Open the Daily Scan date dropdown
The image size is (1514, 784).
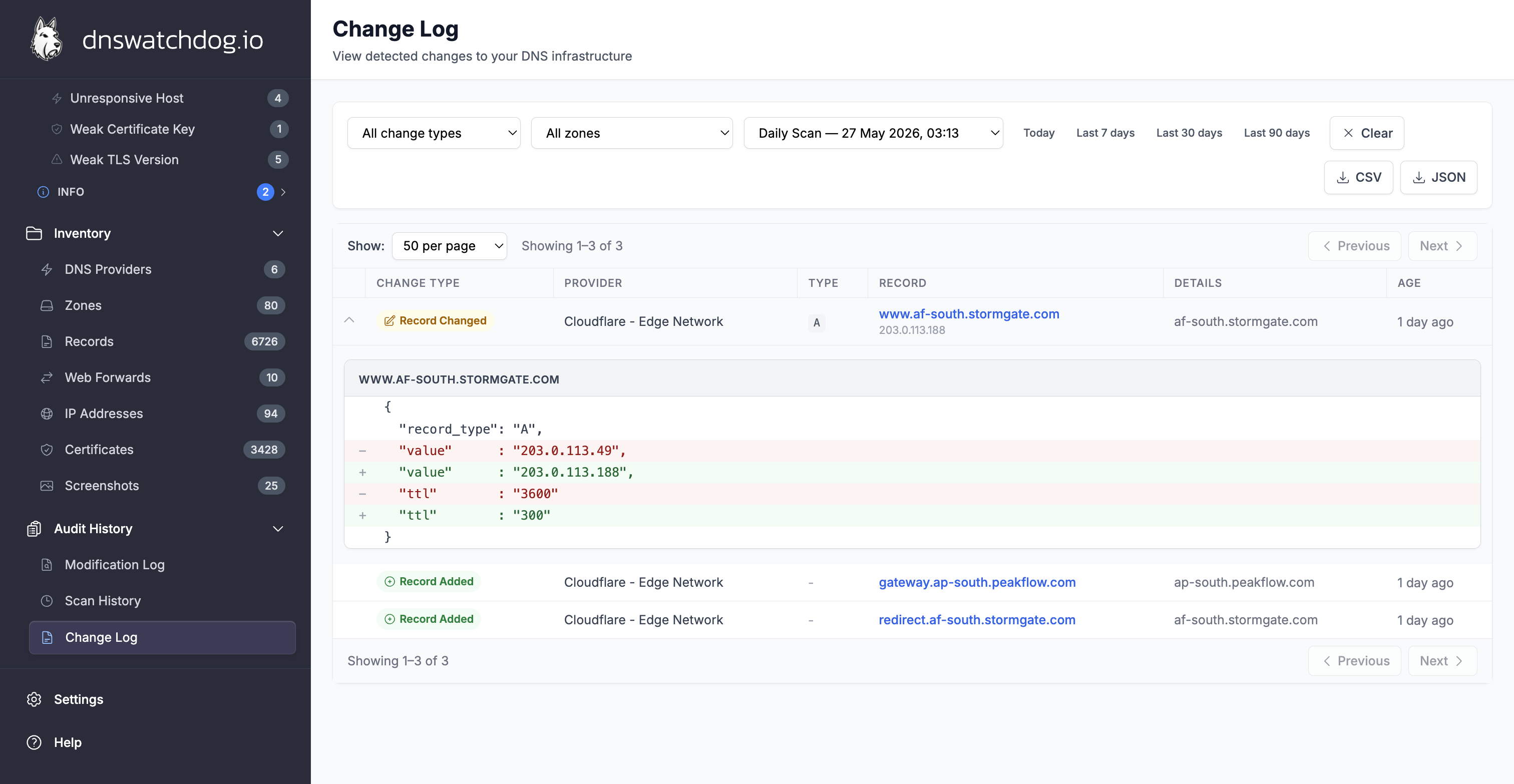click(x=873, y=133)
